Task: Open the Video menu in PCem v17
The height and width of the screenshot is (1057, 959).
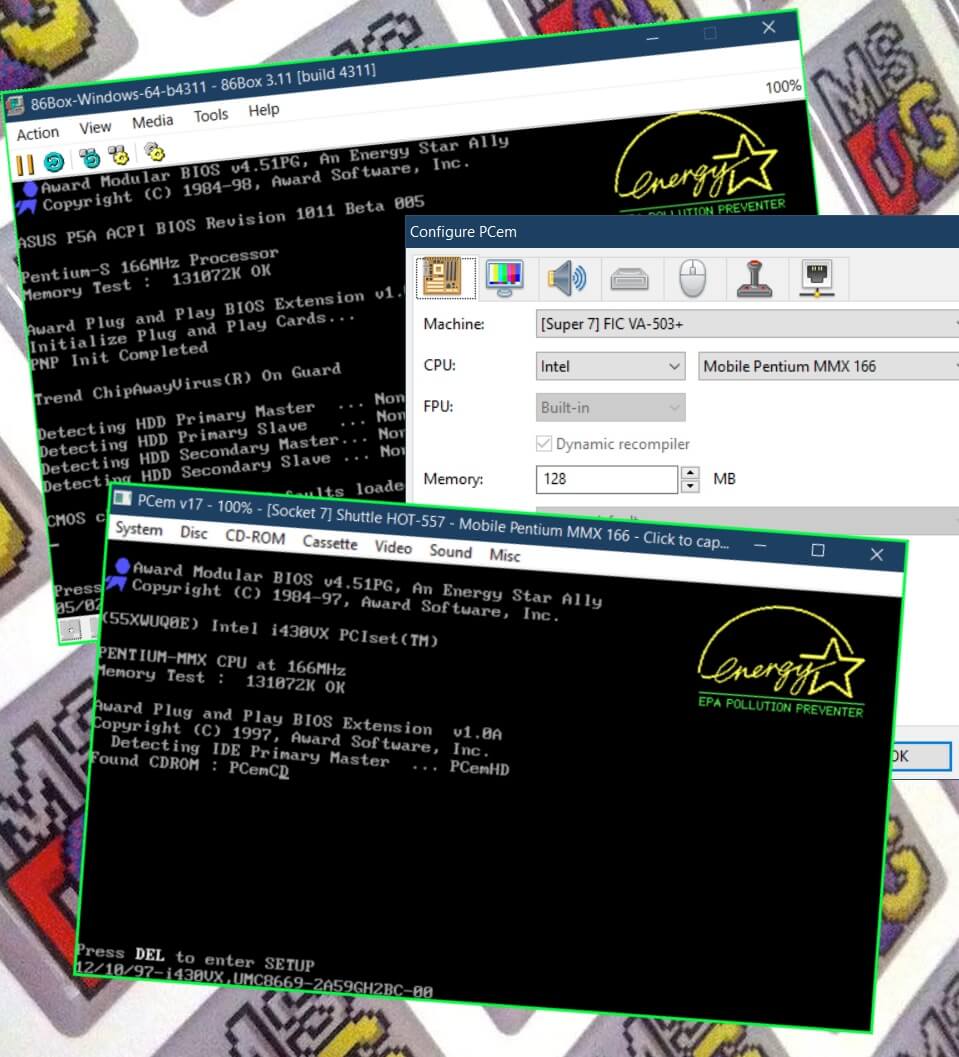Action: pos(393,547)
